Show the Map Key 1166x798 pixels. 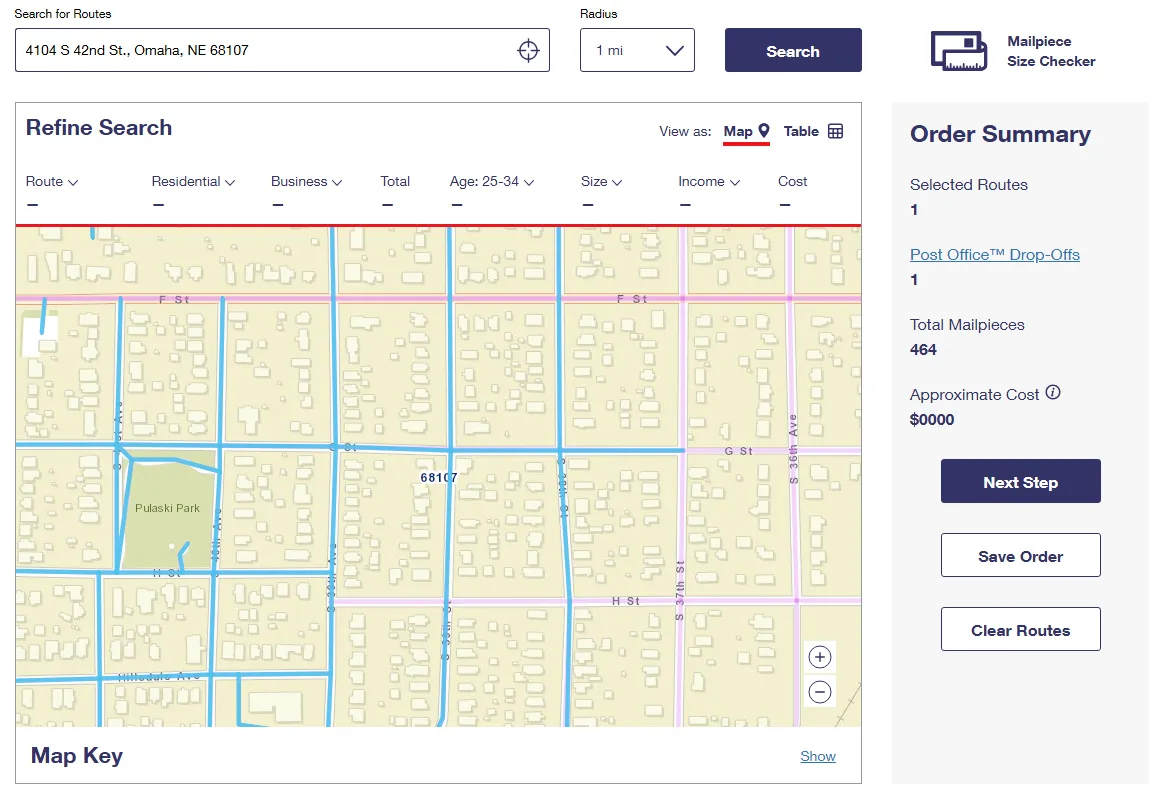click(817, 757)
